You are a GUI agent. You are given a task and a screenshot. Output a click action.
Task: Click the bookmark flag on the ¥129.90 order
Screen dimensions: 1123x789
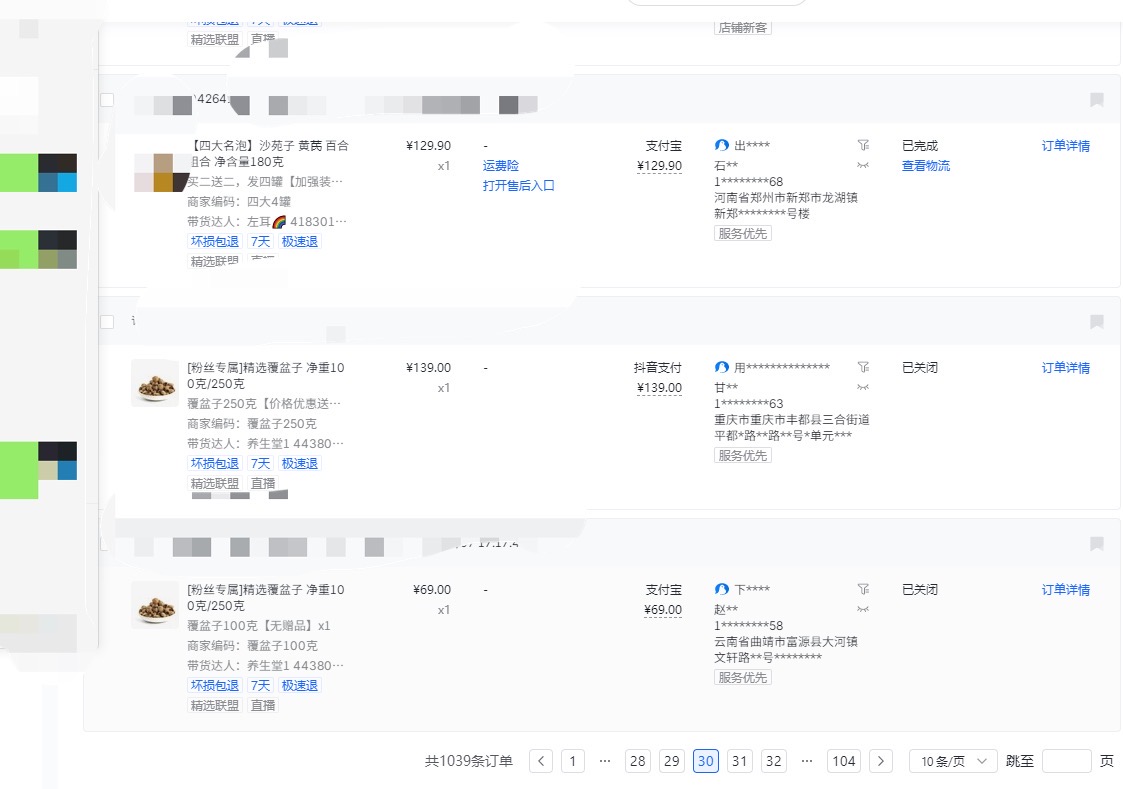click(x=1096, y=100)
